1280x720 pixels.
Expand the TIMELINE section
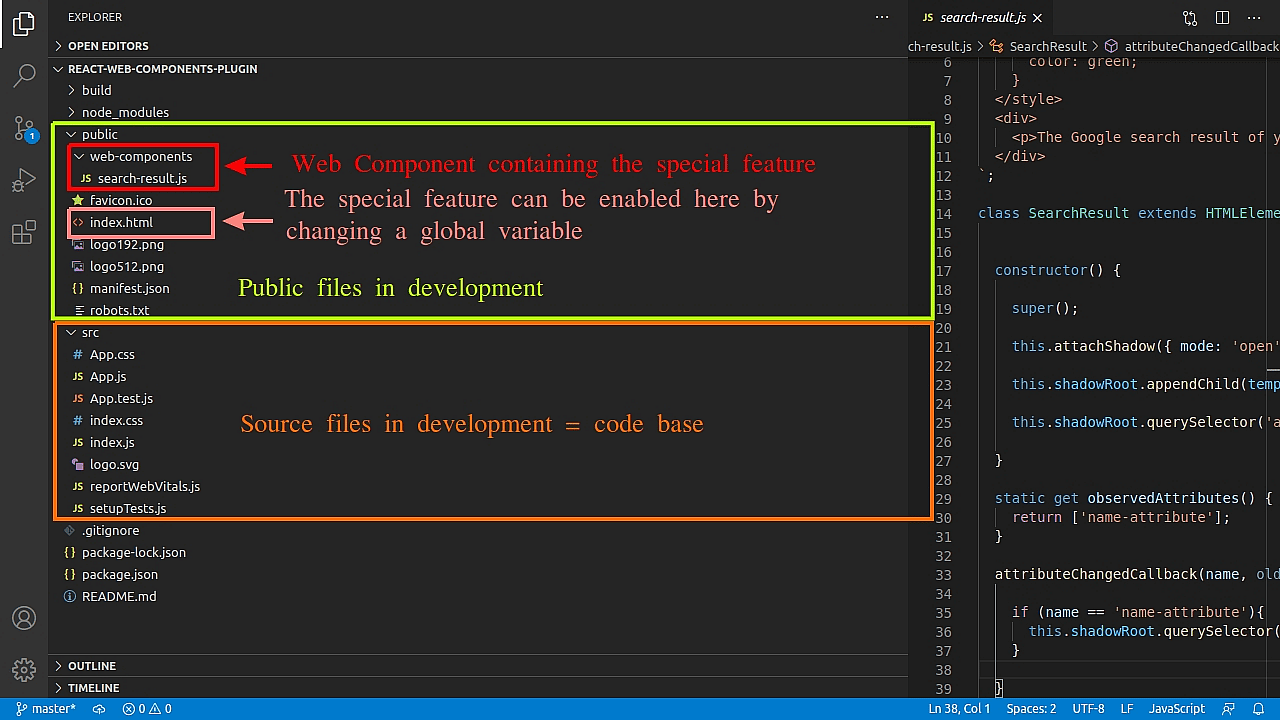click(92, 687)
